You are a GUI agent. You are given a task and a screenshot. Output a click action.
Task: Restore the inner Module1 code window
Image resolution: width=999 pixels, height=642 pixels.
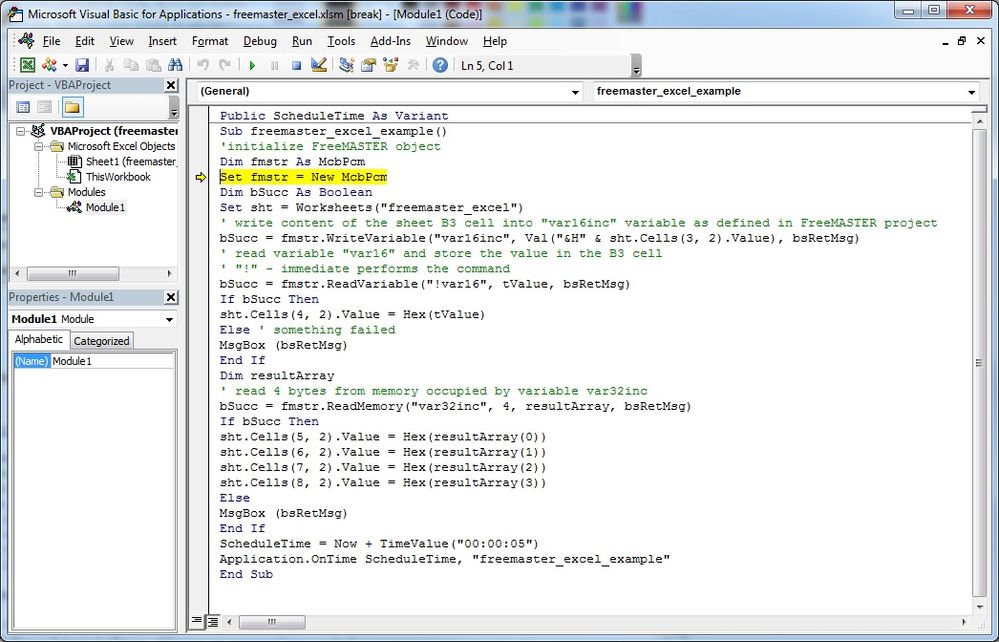coord(962,41)
